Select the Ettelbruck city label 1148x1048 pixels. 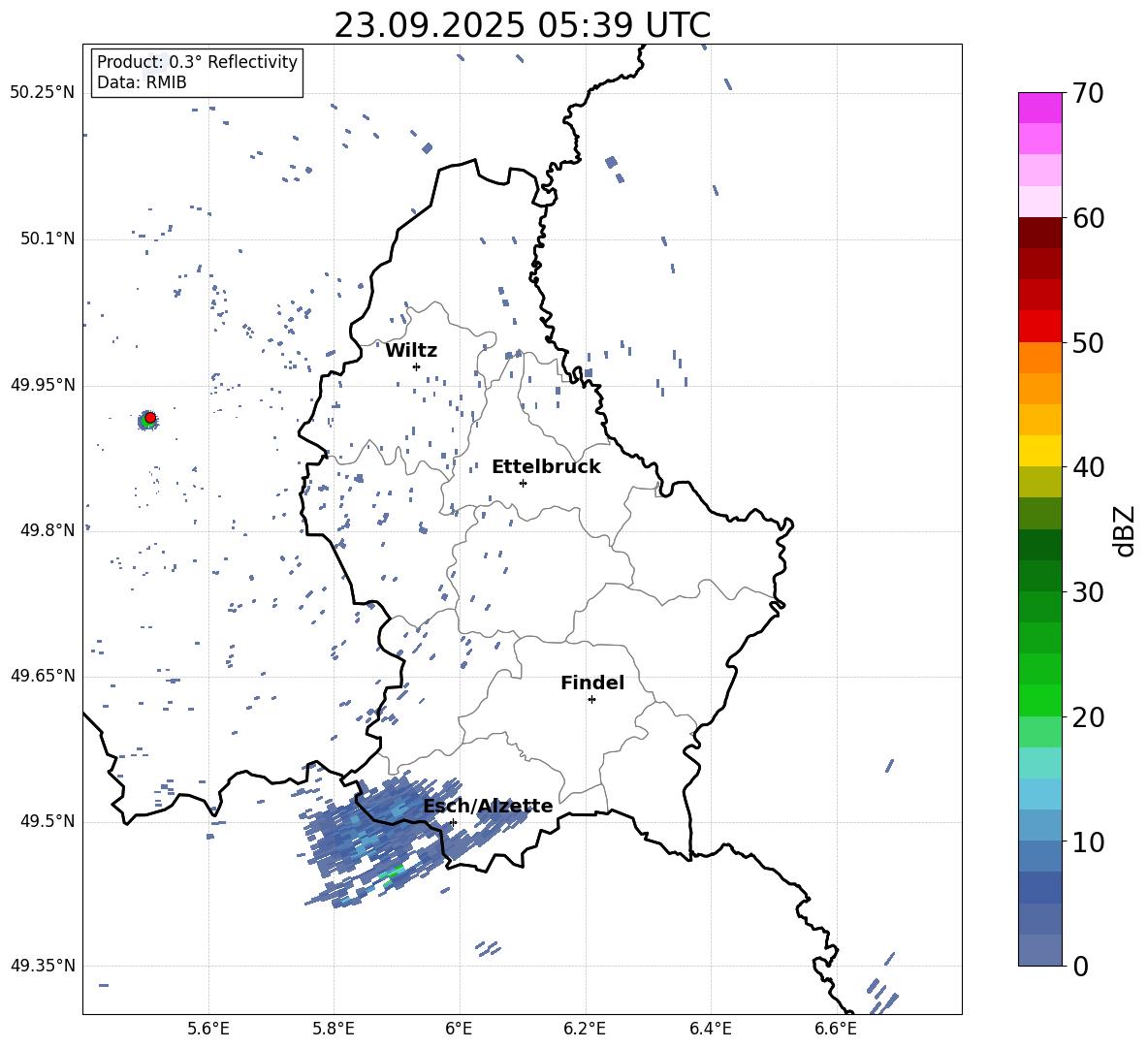[x=546, y=467]
